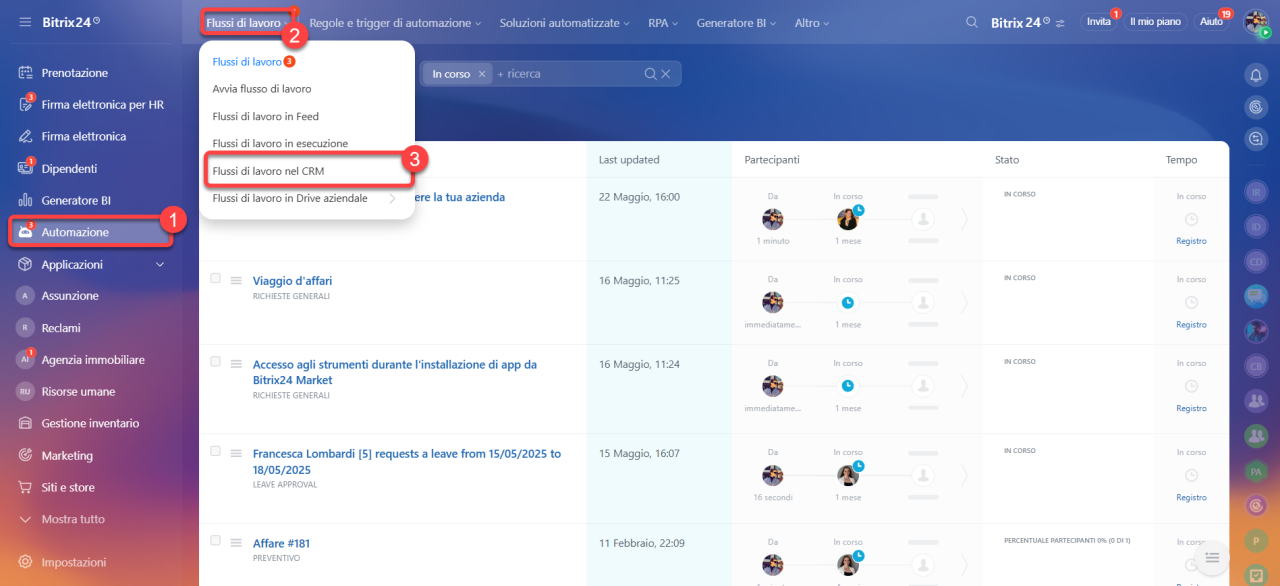The image size is (1280, 586).
Task: Click the Stato column header
Action: tap(1007, 160)
